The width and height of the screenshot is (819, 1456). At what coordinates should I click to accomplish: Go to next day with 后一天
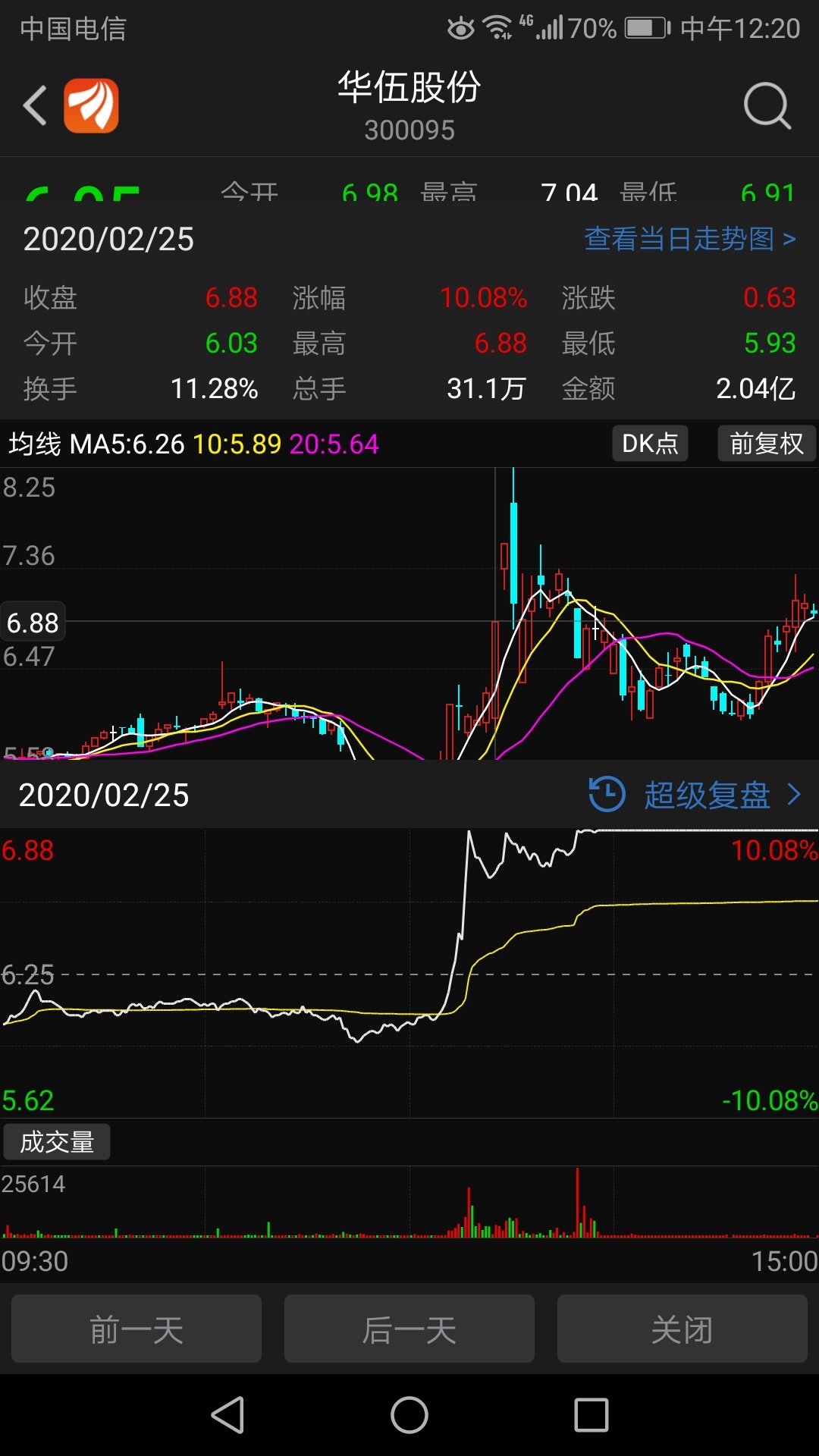(409, 1329)
